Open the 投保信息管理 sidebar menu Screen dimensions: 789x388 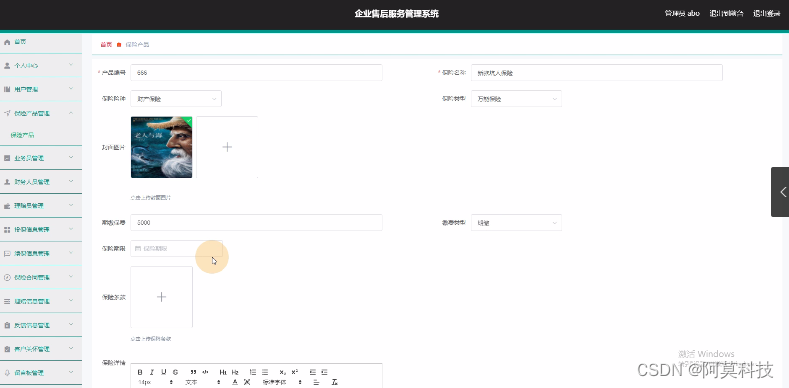[41, 229]
